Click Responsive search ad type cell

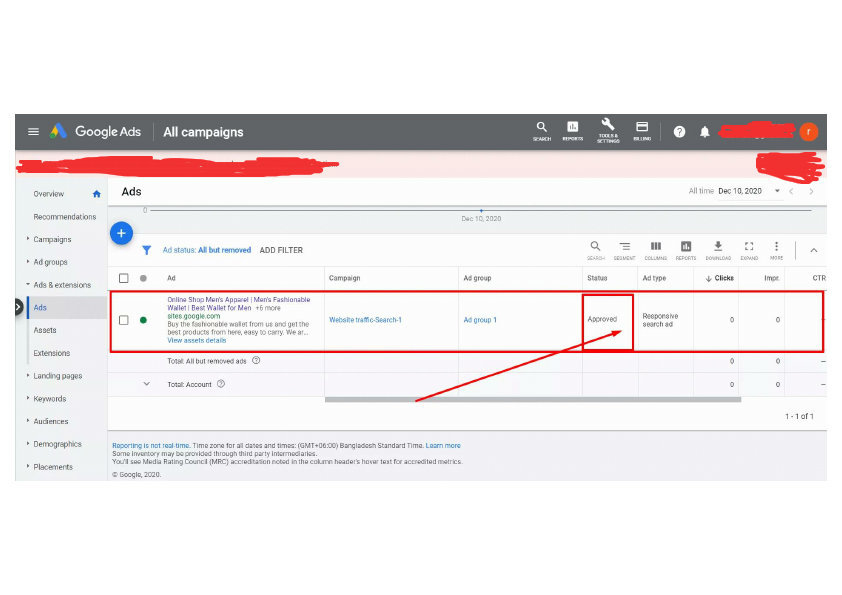coord(660,320)
